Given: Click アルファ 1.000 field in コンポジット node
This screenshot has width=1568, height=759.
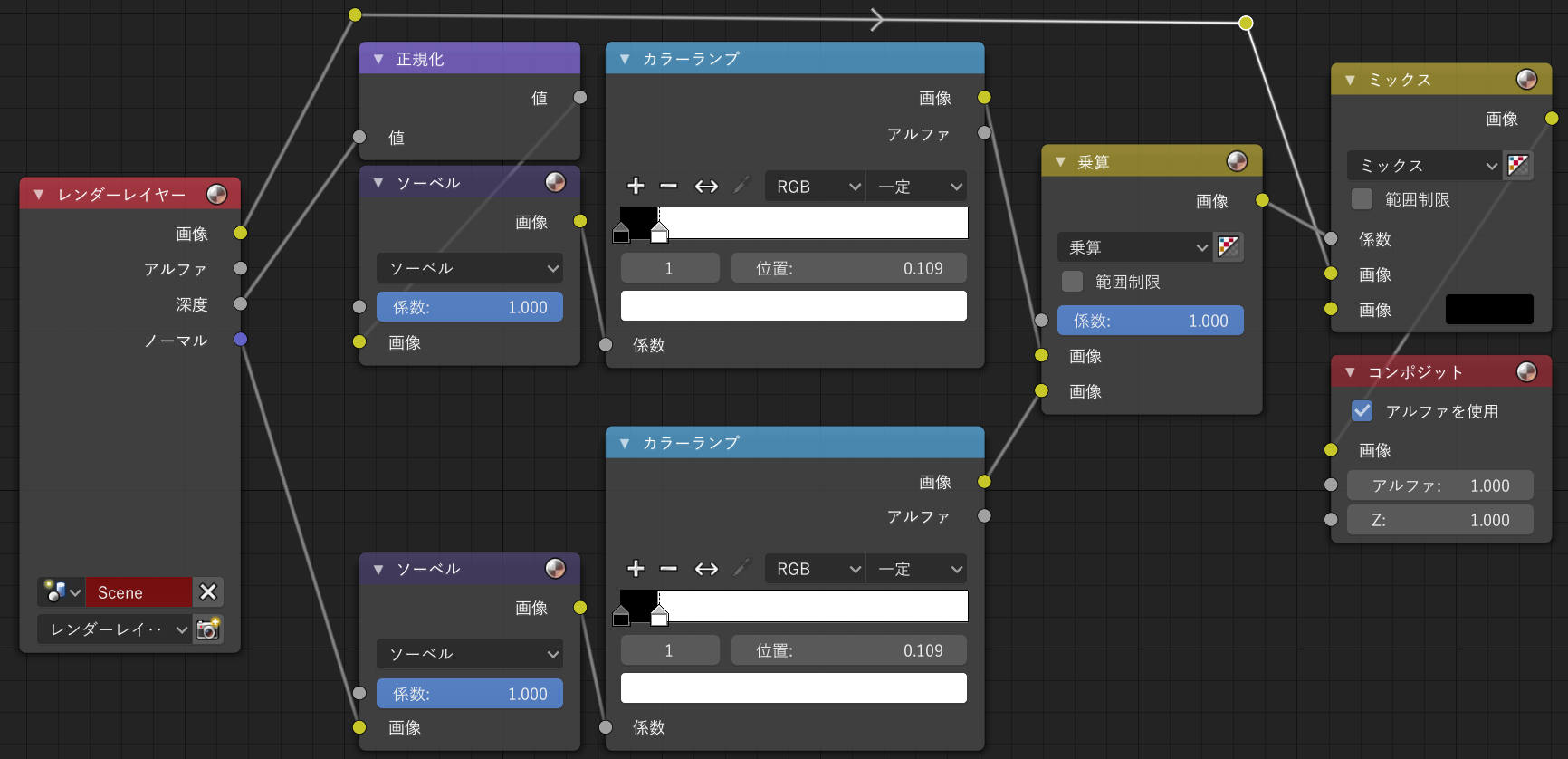Looking at the screenshot, I should click(x=1440, y=485).
